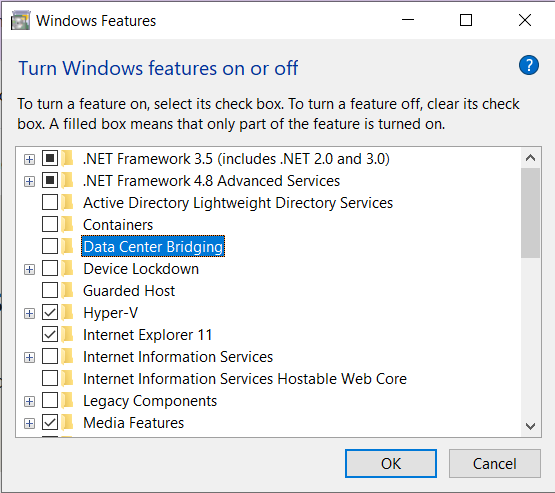
Task: Check the Data Center Bridging box
Action: [50, 246]
